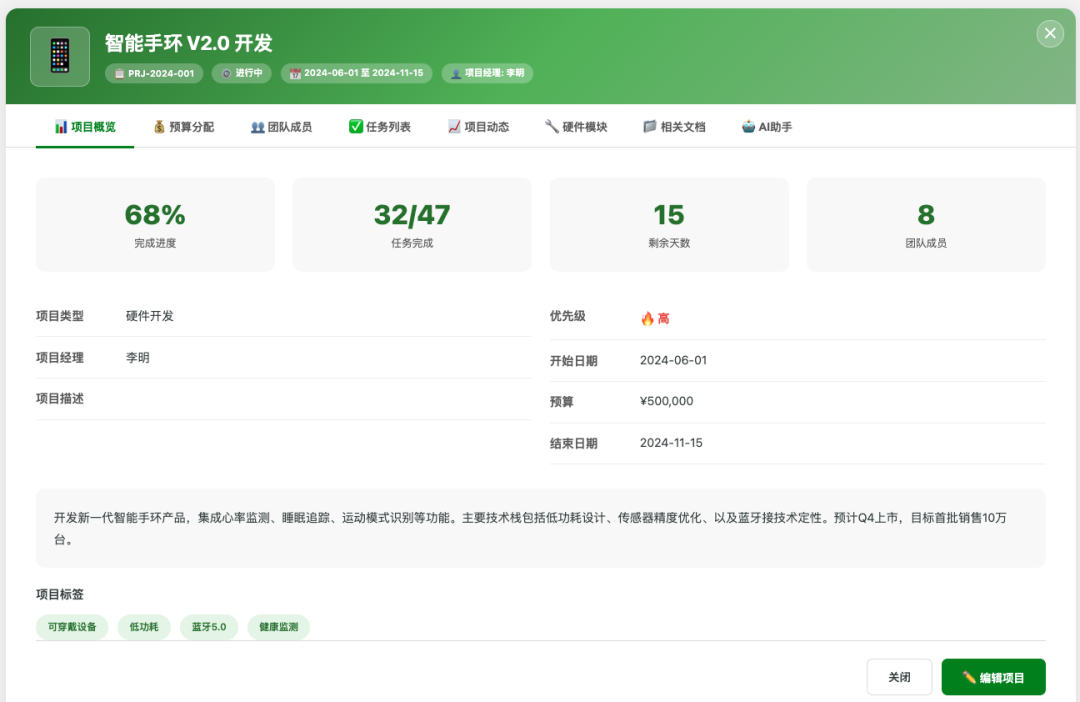Click the smartwatch project thumbnail in the header
The height and width of the screenshot is (702, 1080).
[59, 55]
